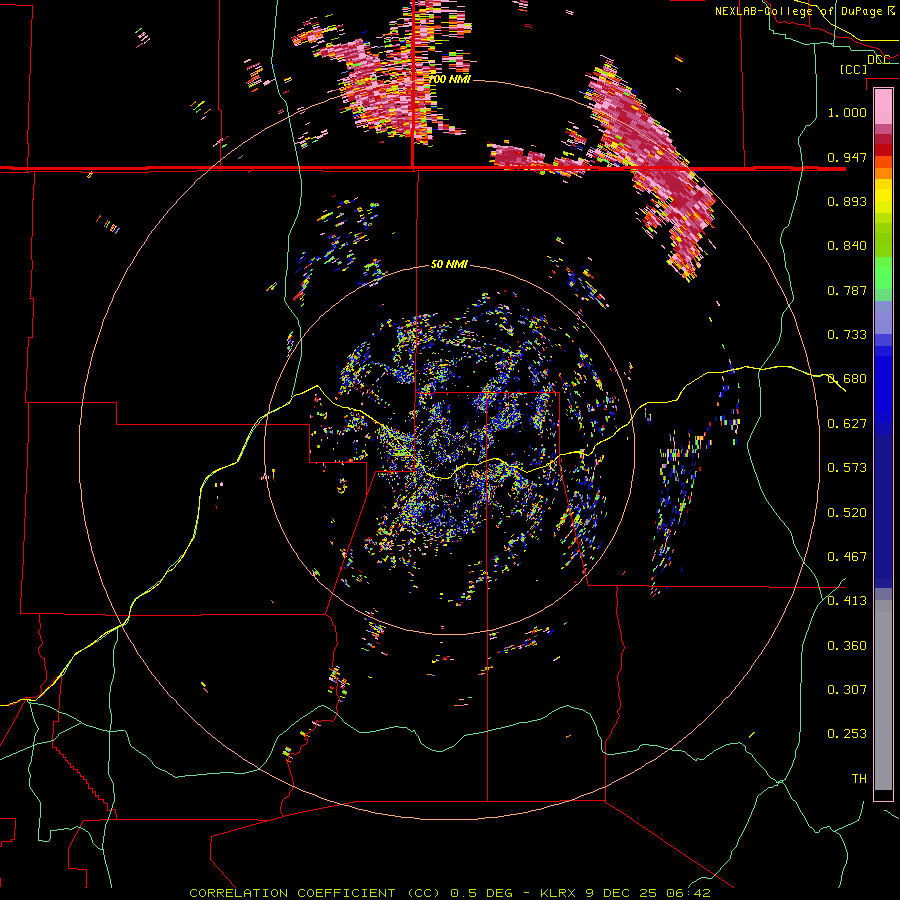Click the [CC] legend heading
Image resolution: width=900 pixels, height=900 pixels.
pyautogui.click(x=854, y=69)
